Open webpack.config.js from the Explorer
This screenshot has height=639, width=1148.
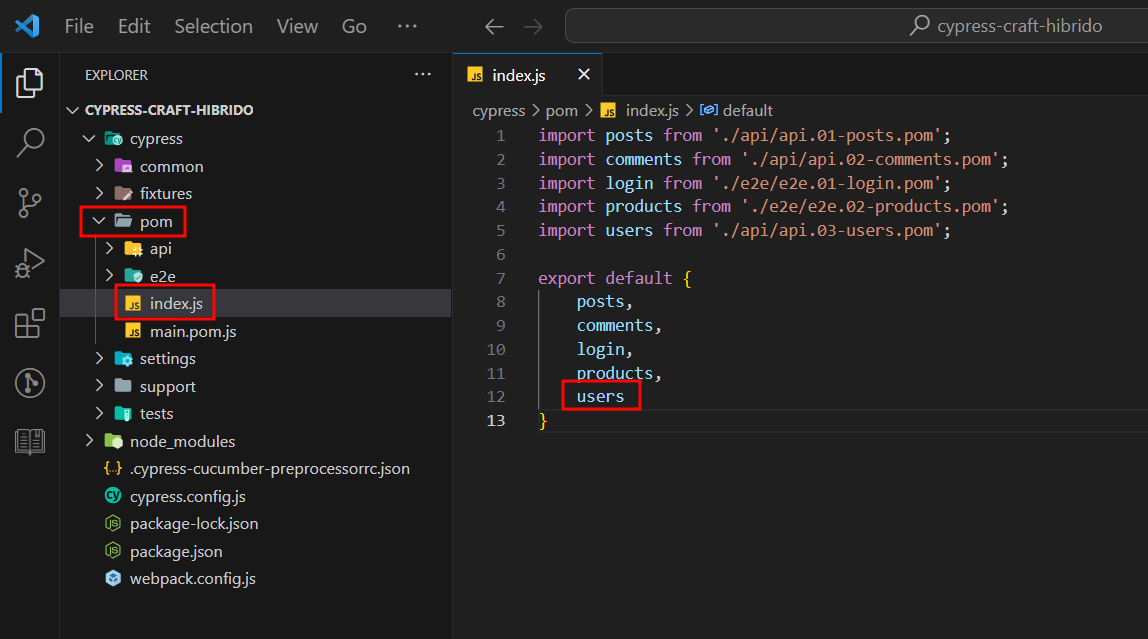coord(193,578)
